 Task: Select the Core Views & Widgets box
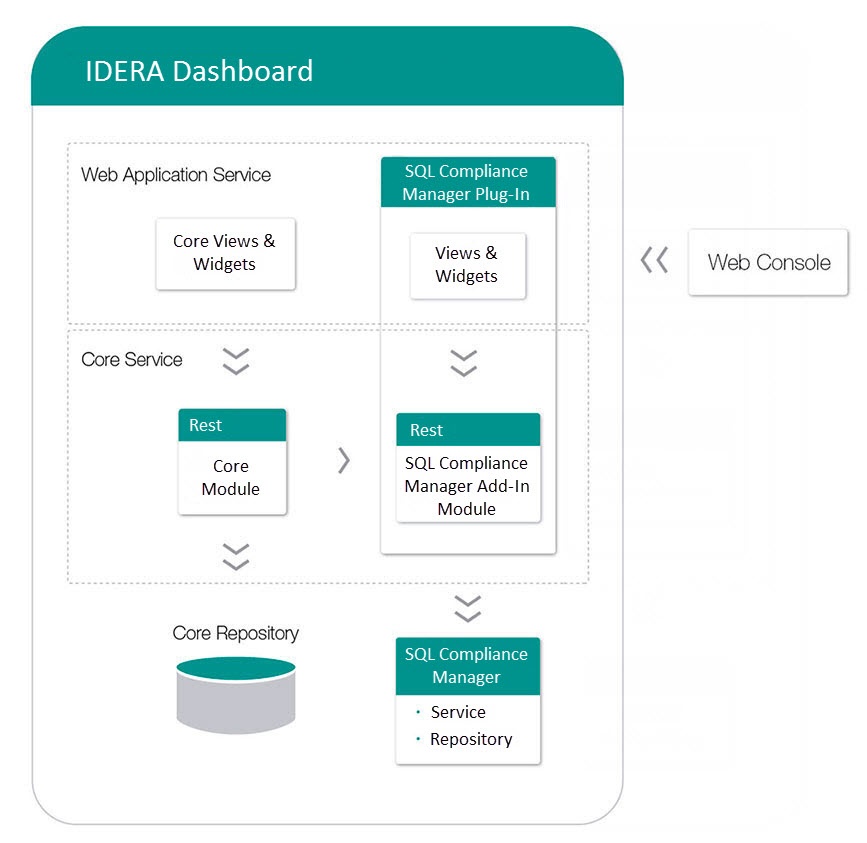pyautogui.click(x=226, y=253)
